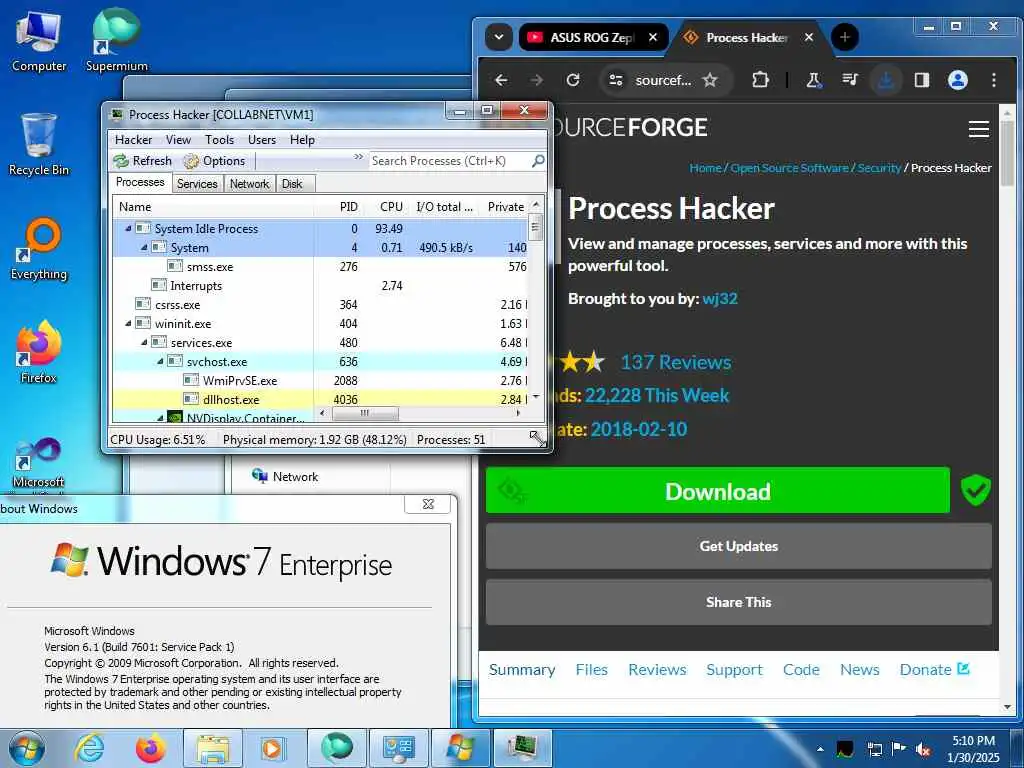Open Internet Explorer from the taskbar

[89, 748]
